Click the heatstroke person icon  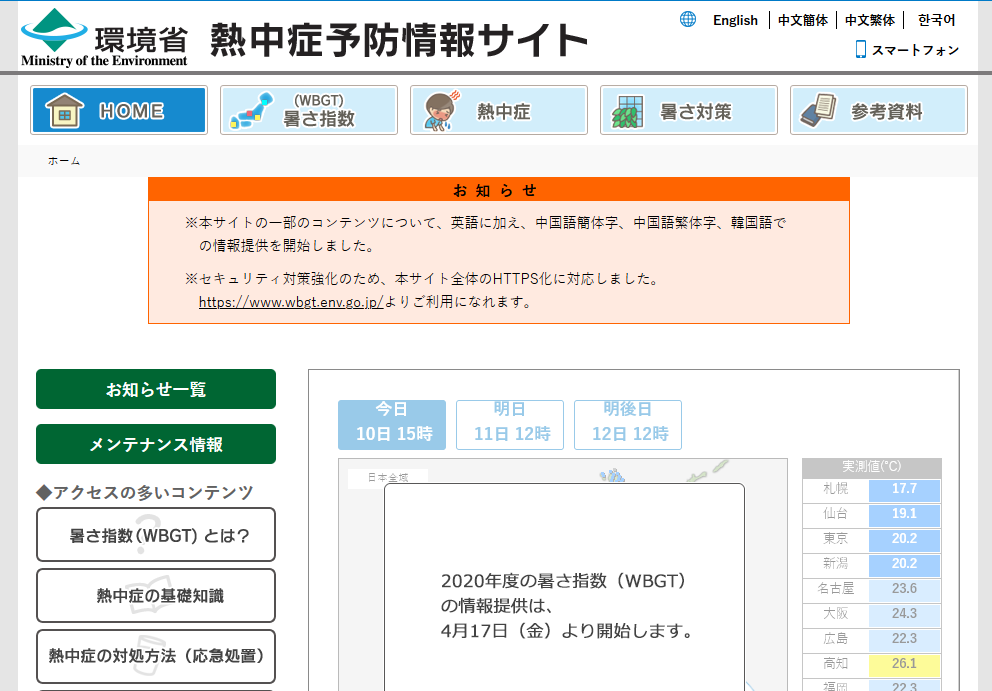(440, 111)
